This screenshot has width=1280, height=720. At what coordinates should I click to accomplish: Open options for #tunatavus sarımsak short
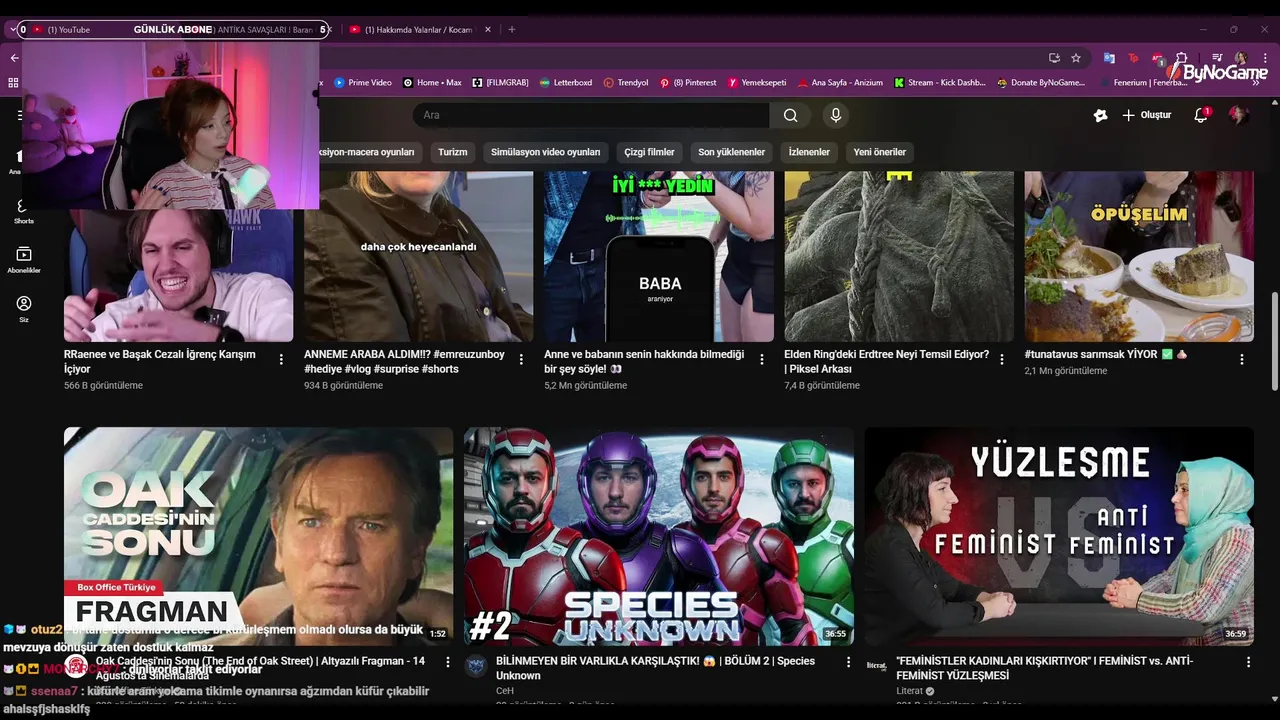click(1241, 359)
